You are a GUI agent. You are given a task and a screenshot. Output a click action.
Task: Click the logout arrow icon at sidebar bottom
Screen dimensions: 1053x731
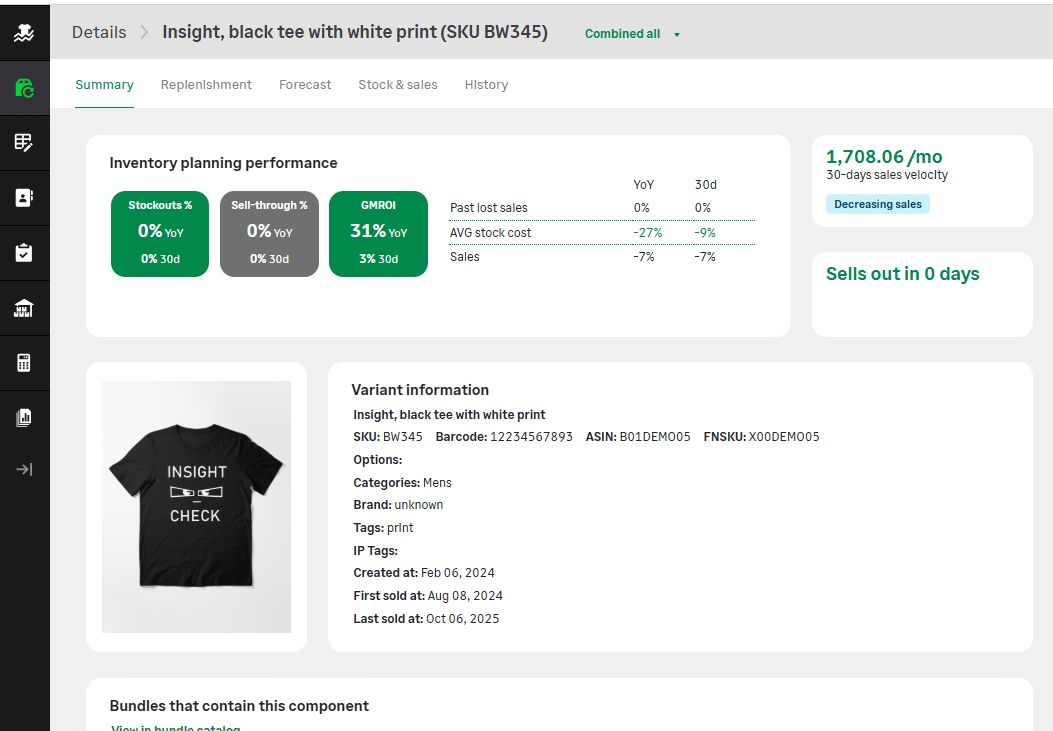[24, 468]
